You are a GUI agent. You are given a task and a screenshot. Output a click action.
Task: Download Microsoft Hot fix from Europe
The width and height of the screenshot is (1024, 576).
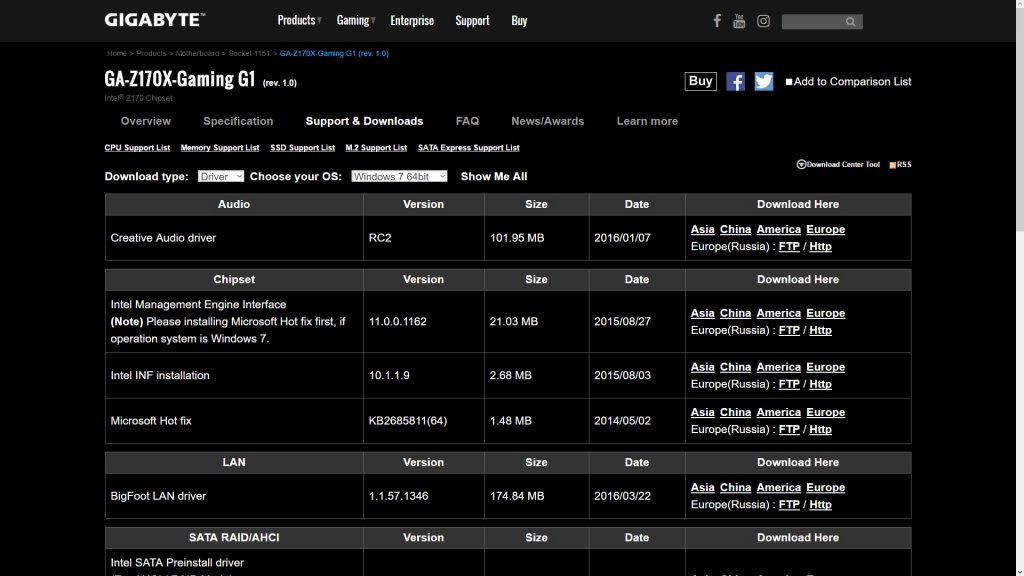click(825, 412)
